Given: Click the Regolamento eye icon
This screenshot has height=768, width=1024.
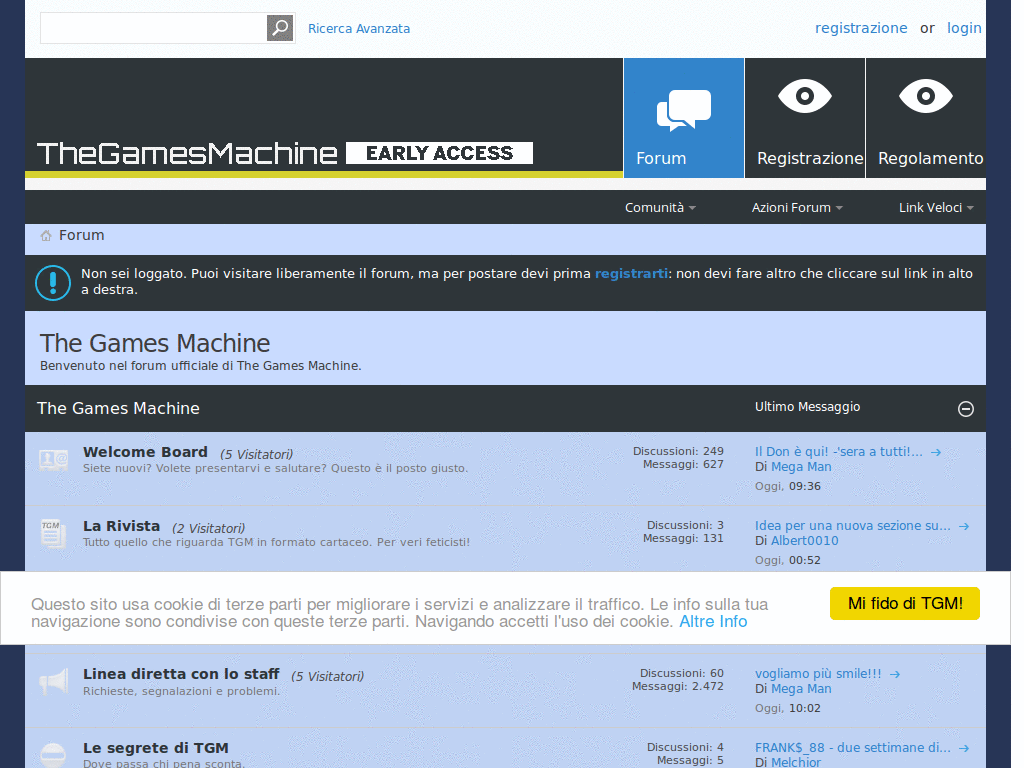Looking at the screenshot, I should pos(926,97).
